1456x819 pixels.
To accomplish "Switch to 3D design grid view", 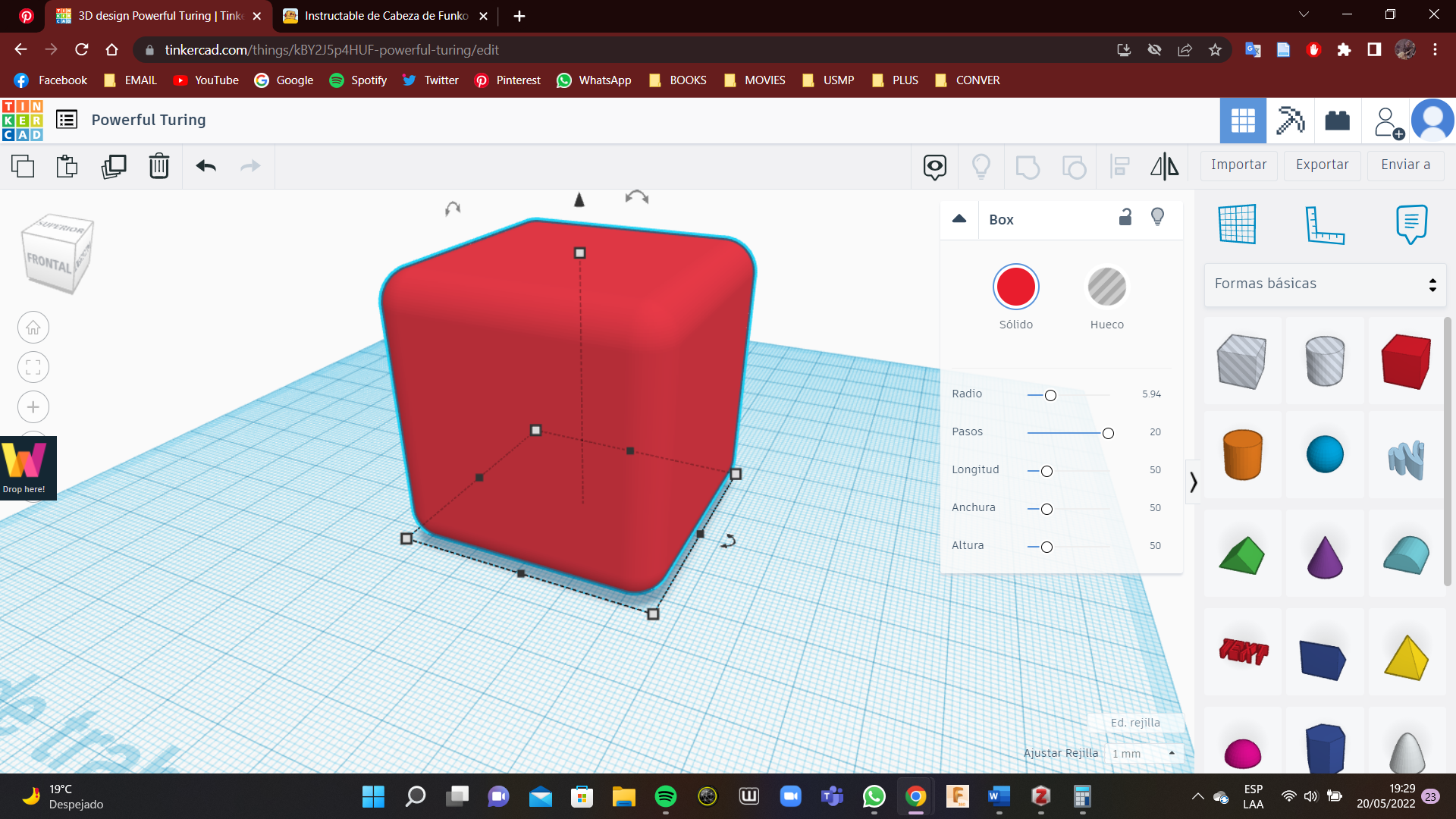I will 1243,121.
